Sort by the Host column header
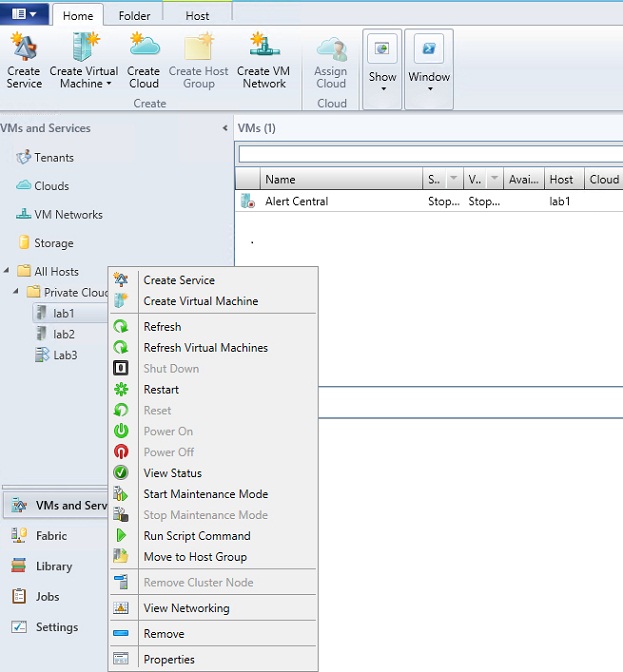The width and height of the screenshot is (623, 672). coord(564,179)
